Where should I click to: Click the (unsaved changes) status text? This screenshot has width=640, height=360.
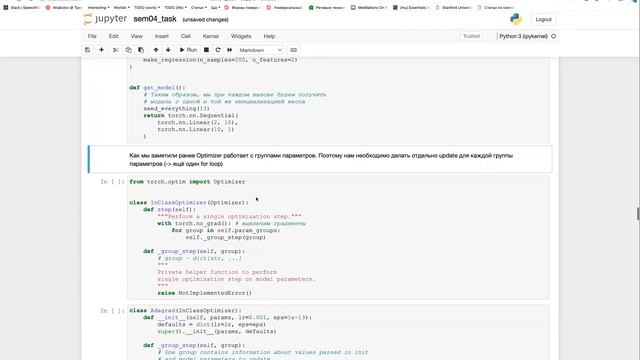(x=205, y=20)
